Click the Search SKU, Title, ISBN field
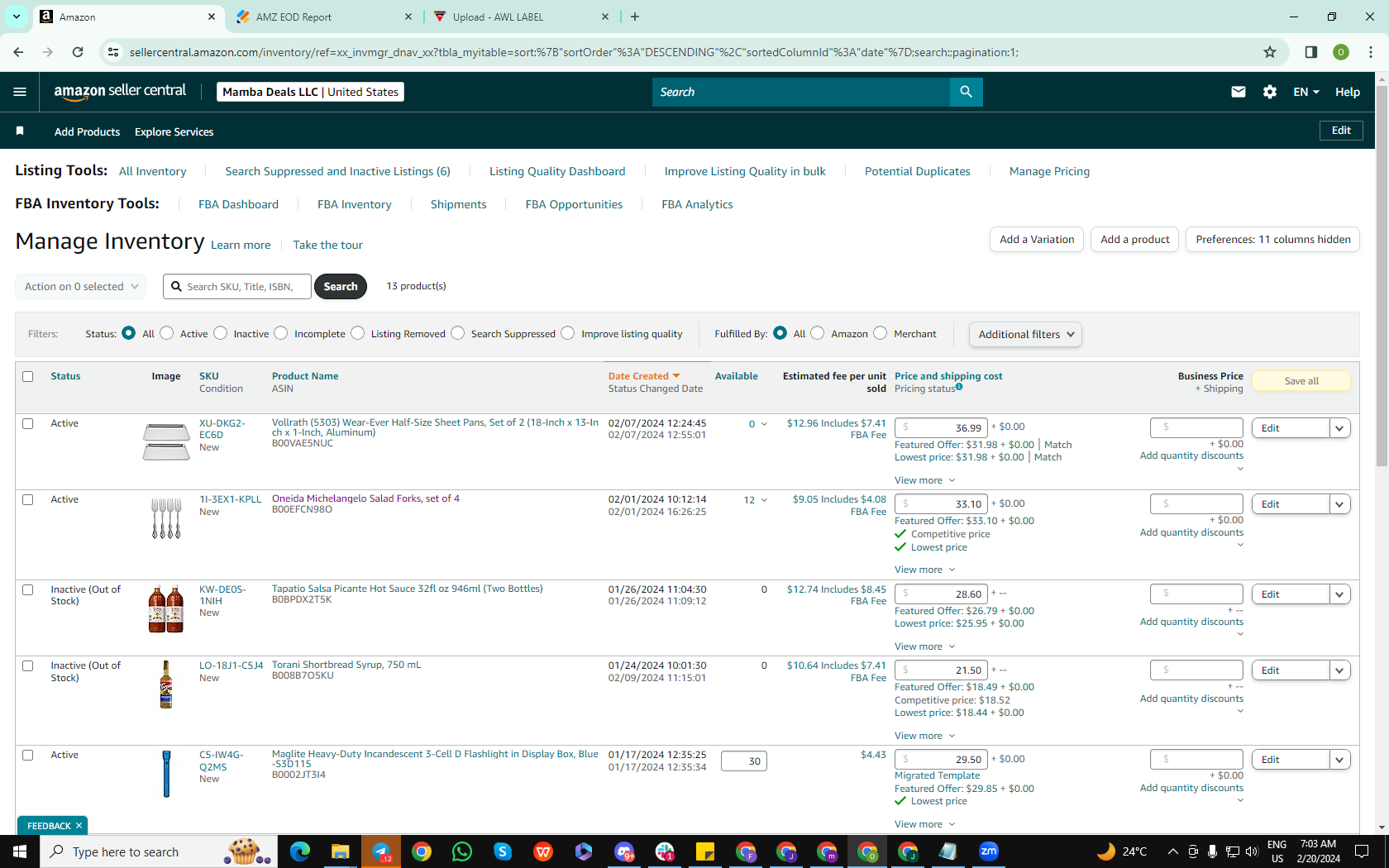The height and width of the screenshot is (868, 1389). coord(237,286)
